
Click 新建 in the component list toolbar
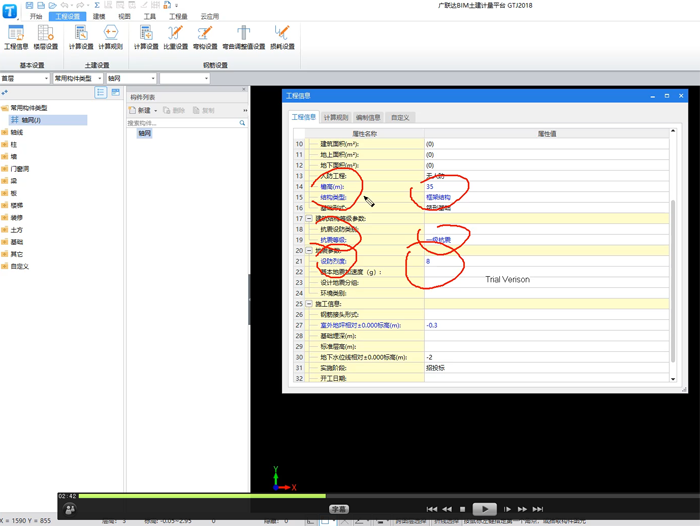[x=140, y=110]
